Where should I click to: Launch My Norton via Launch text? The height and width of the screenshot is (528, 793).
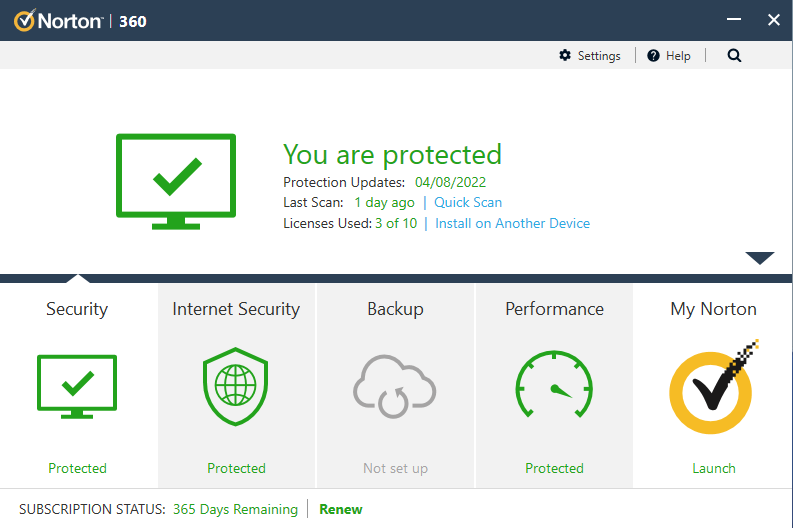(713, 468)
